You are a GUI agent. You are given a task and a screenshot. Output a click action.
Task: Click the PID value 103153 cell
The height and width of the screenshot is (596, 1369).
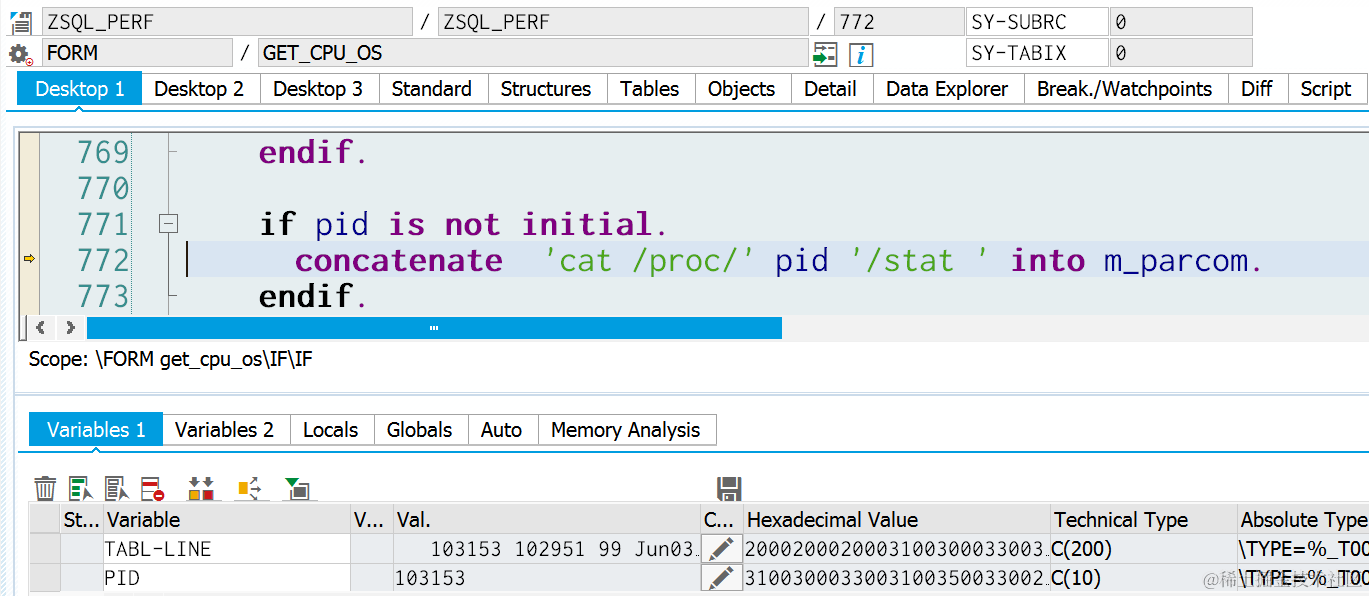547,578
